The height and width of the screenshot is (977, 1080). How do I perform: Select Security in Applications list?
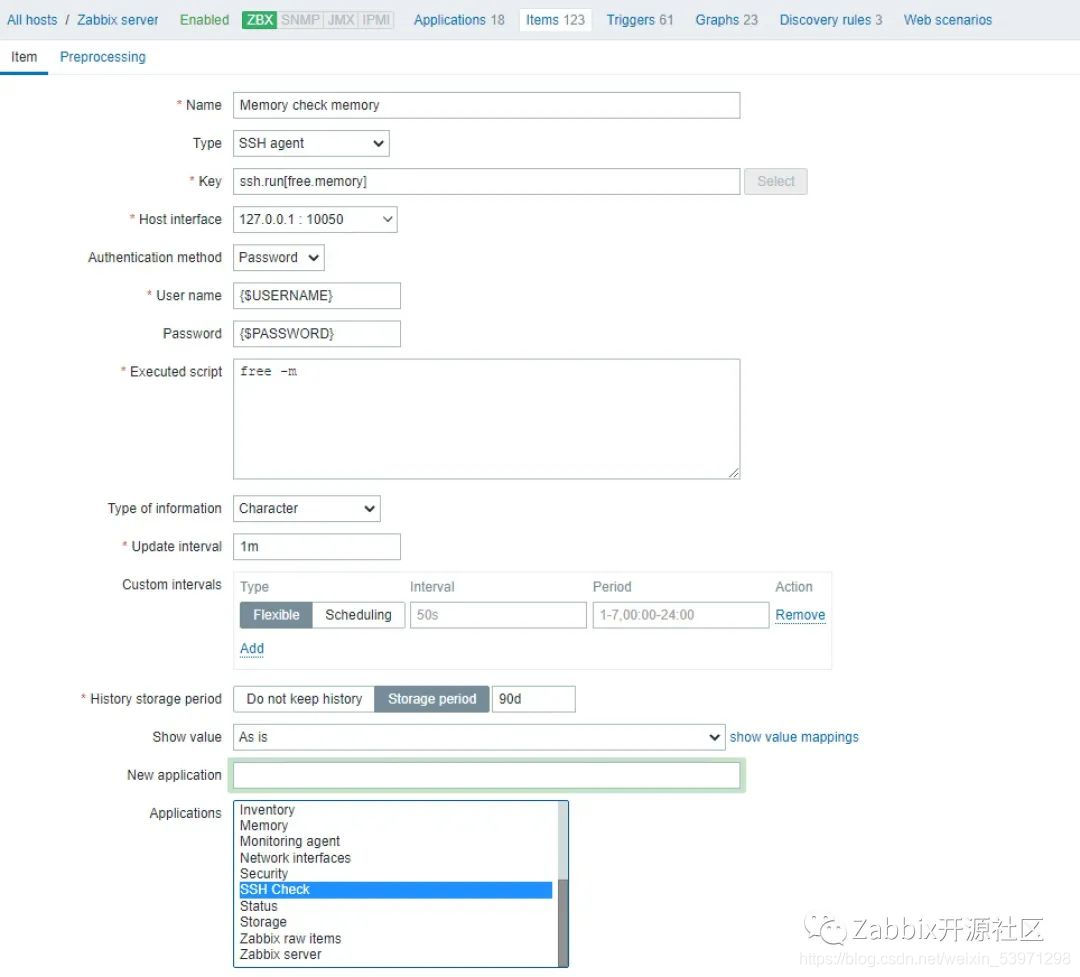coord(396,874)
